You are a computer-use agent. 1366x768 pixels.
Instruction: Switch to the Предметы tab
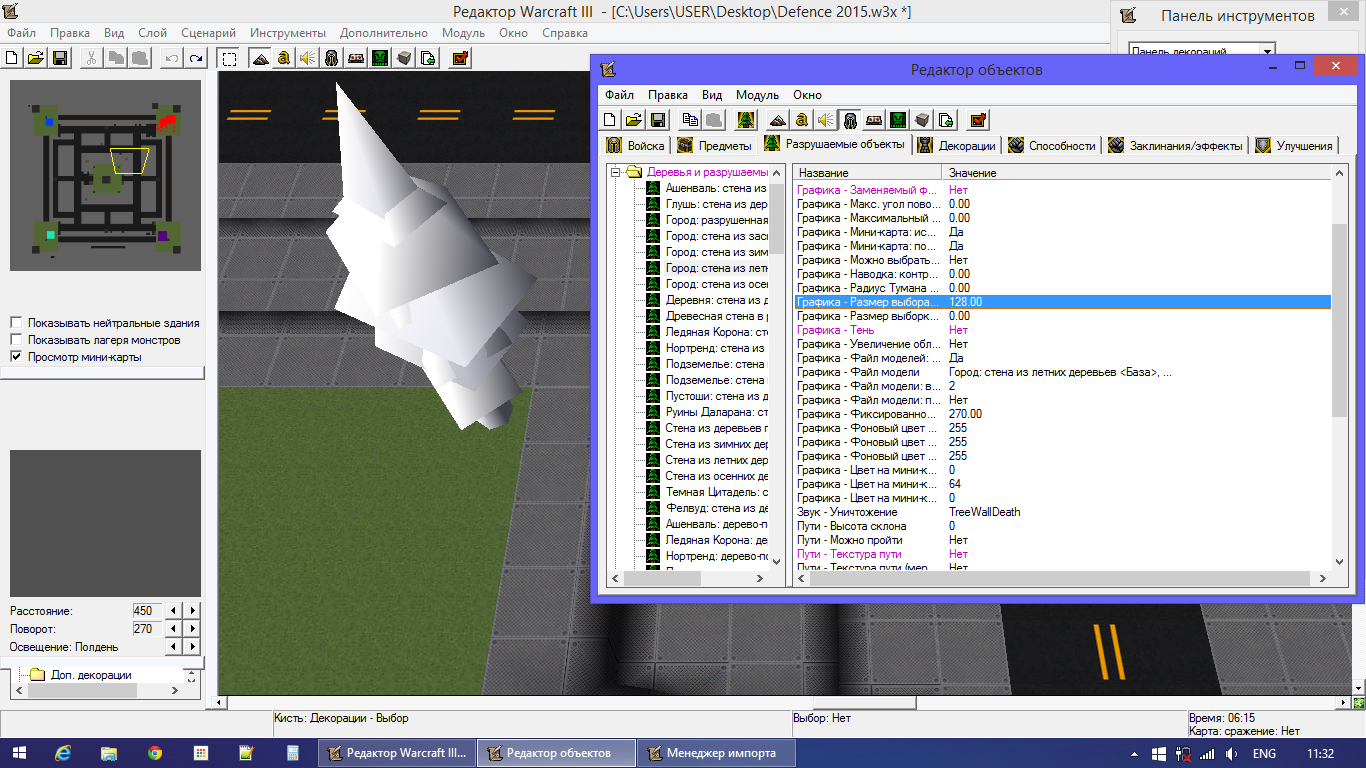(715, 146)
